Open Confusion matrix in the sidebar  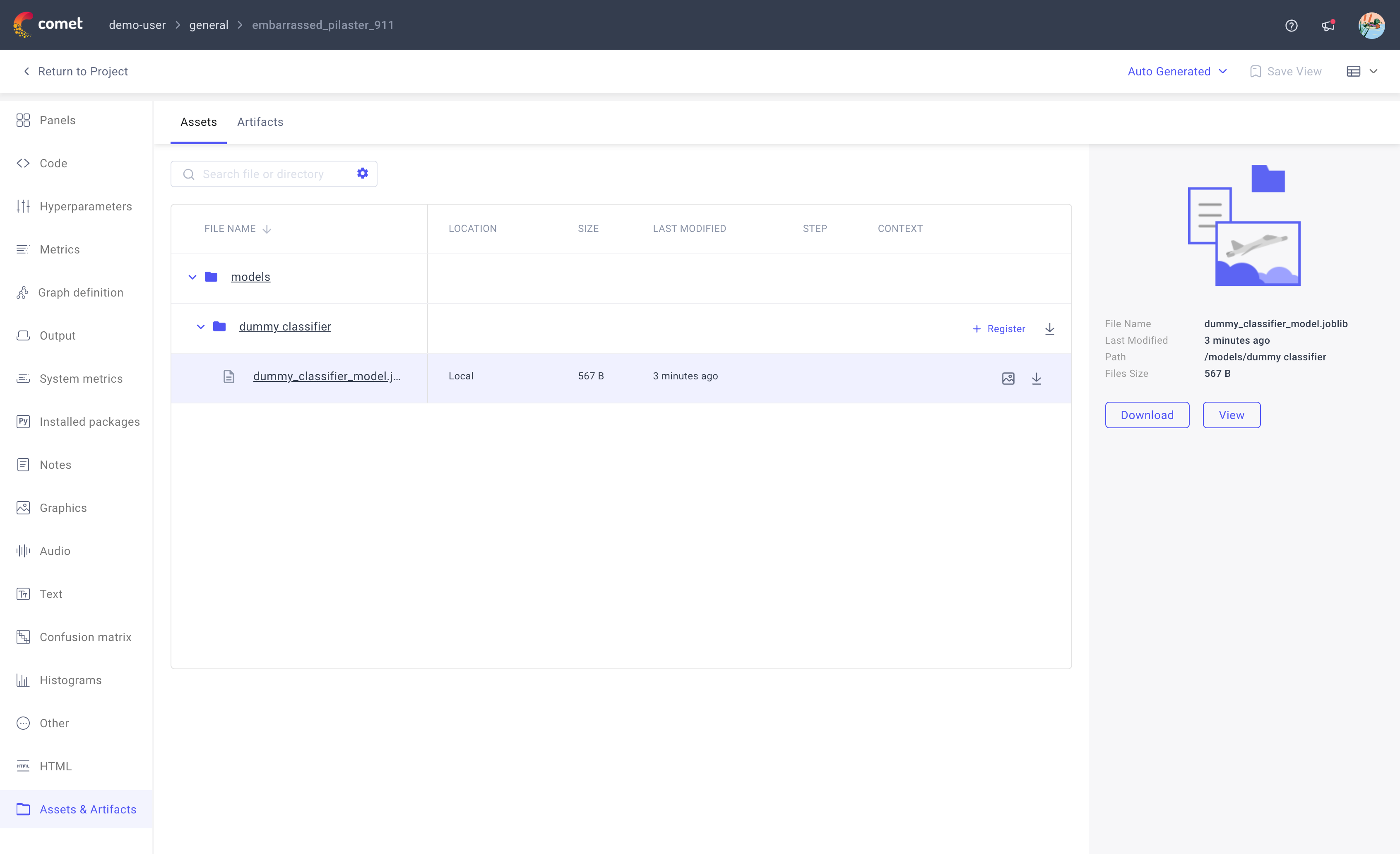click(85, 637)
